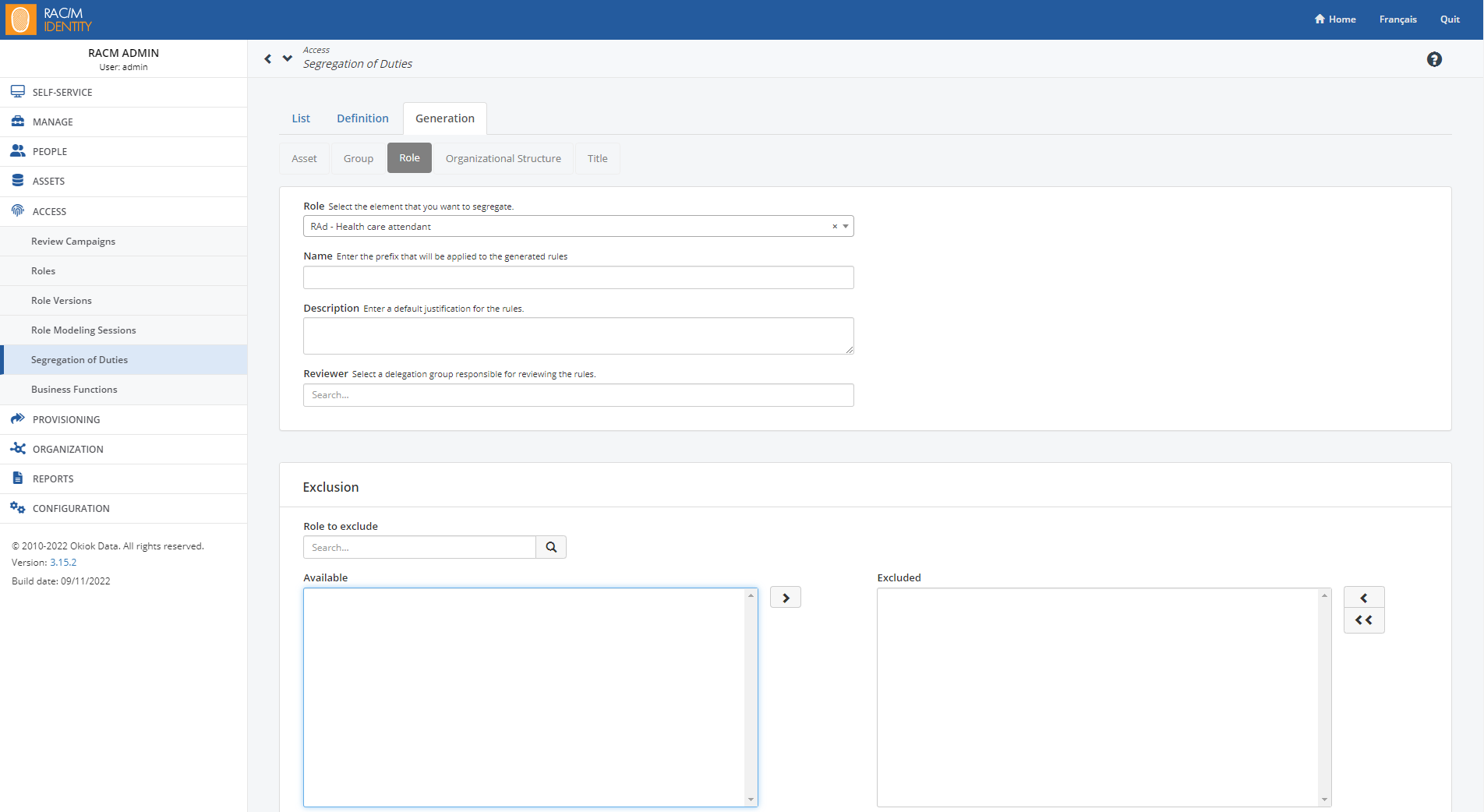Viewport: 1484px width, 812px height.
Task: Click Assets database icon
Action: point(17,181)
